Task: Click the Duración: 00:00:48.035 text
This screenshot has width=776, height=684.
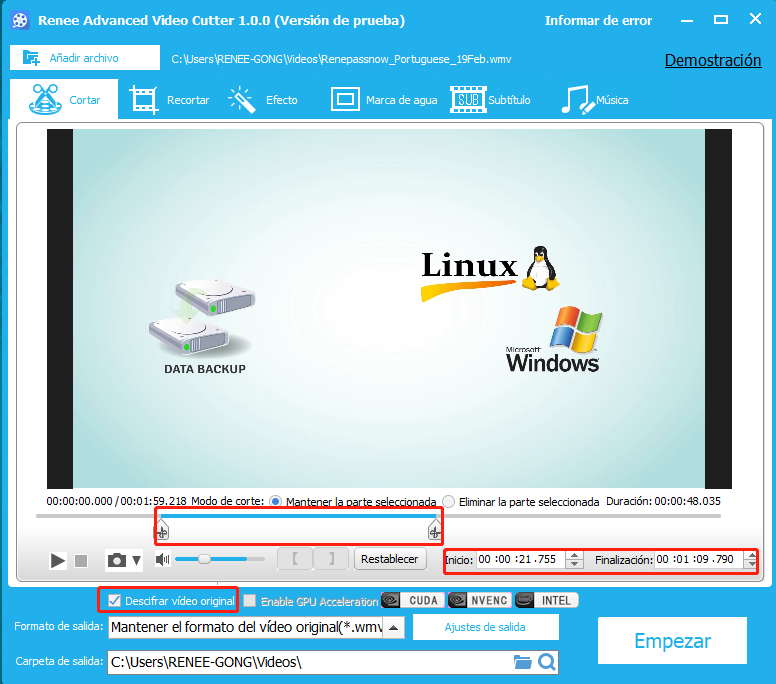Action: point(663,501)
